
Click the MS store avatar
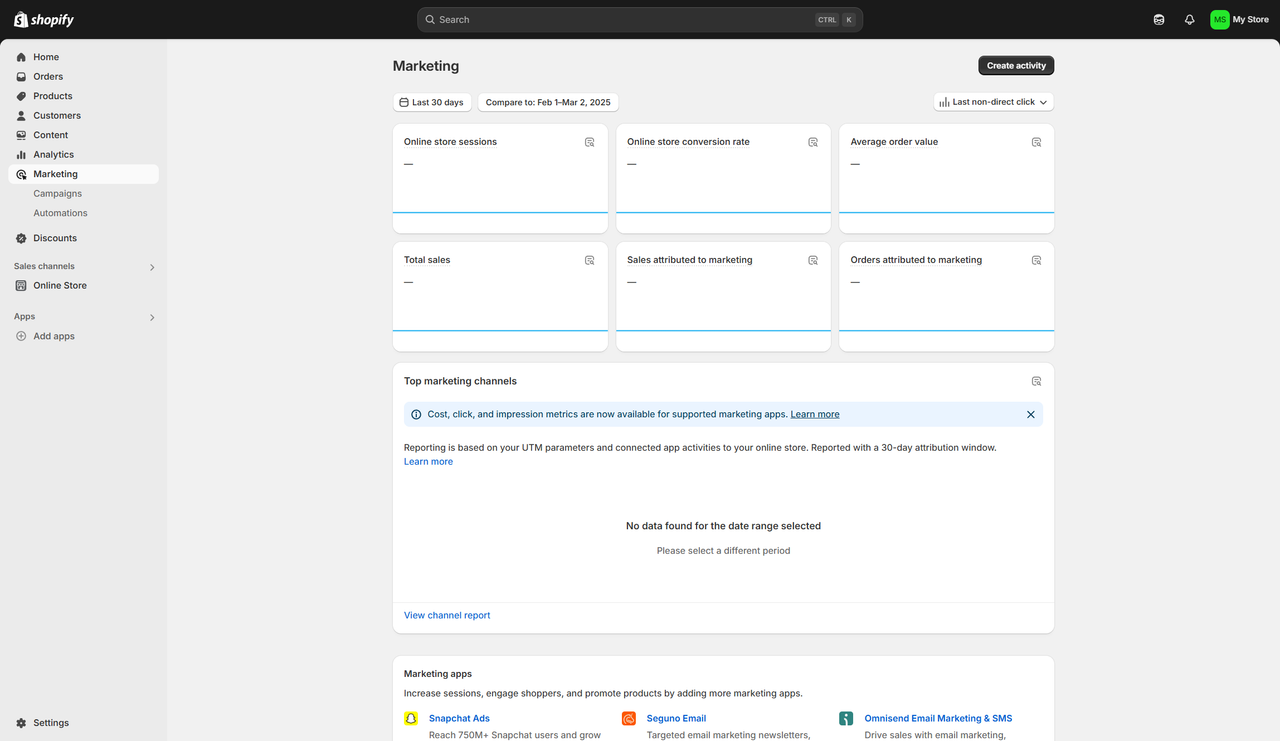[1219, 20]
